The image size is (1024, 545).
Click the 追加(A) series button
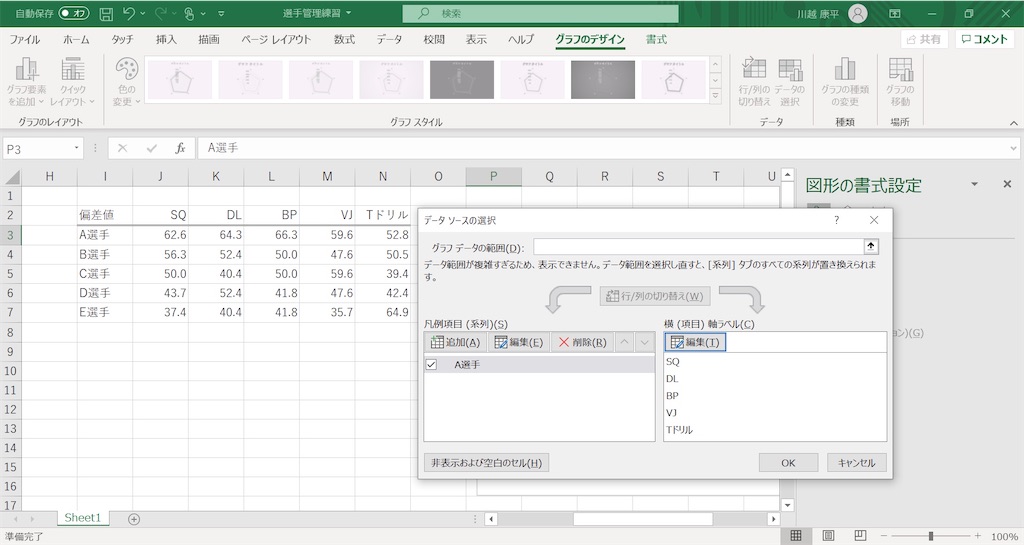455,342
